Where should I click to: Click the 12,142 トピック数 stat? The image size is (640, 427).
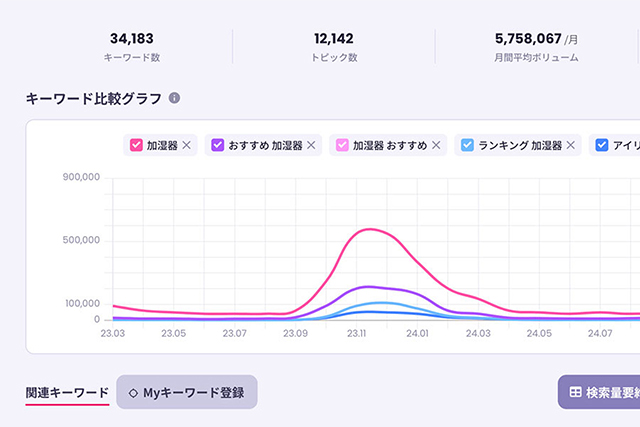click(335, 46)
